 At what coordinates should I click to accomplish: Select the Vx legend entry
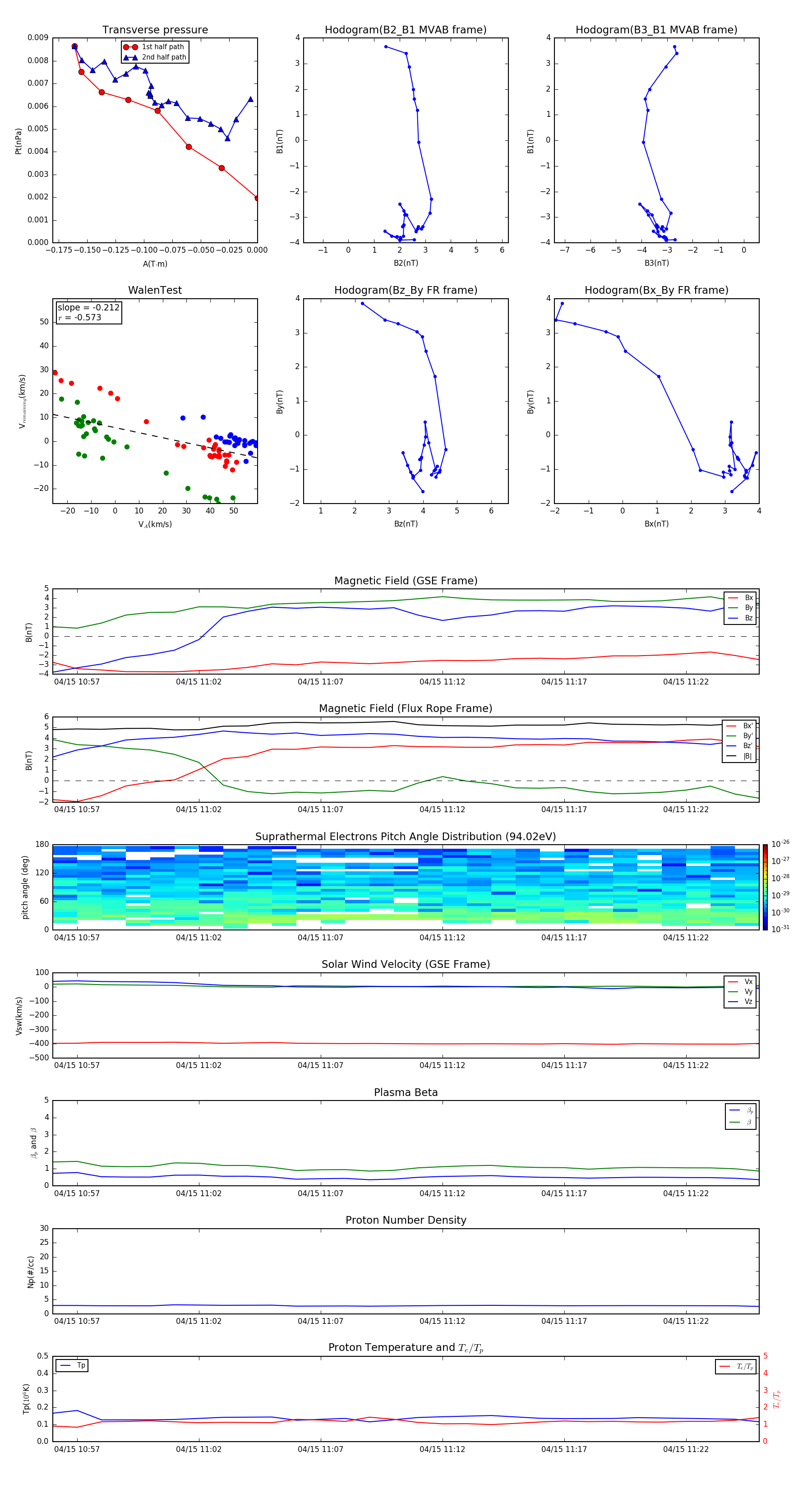tap(740, 981)
